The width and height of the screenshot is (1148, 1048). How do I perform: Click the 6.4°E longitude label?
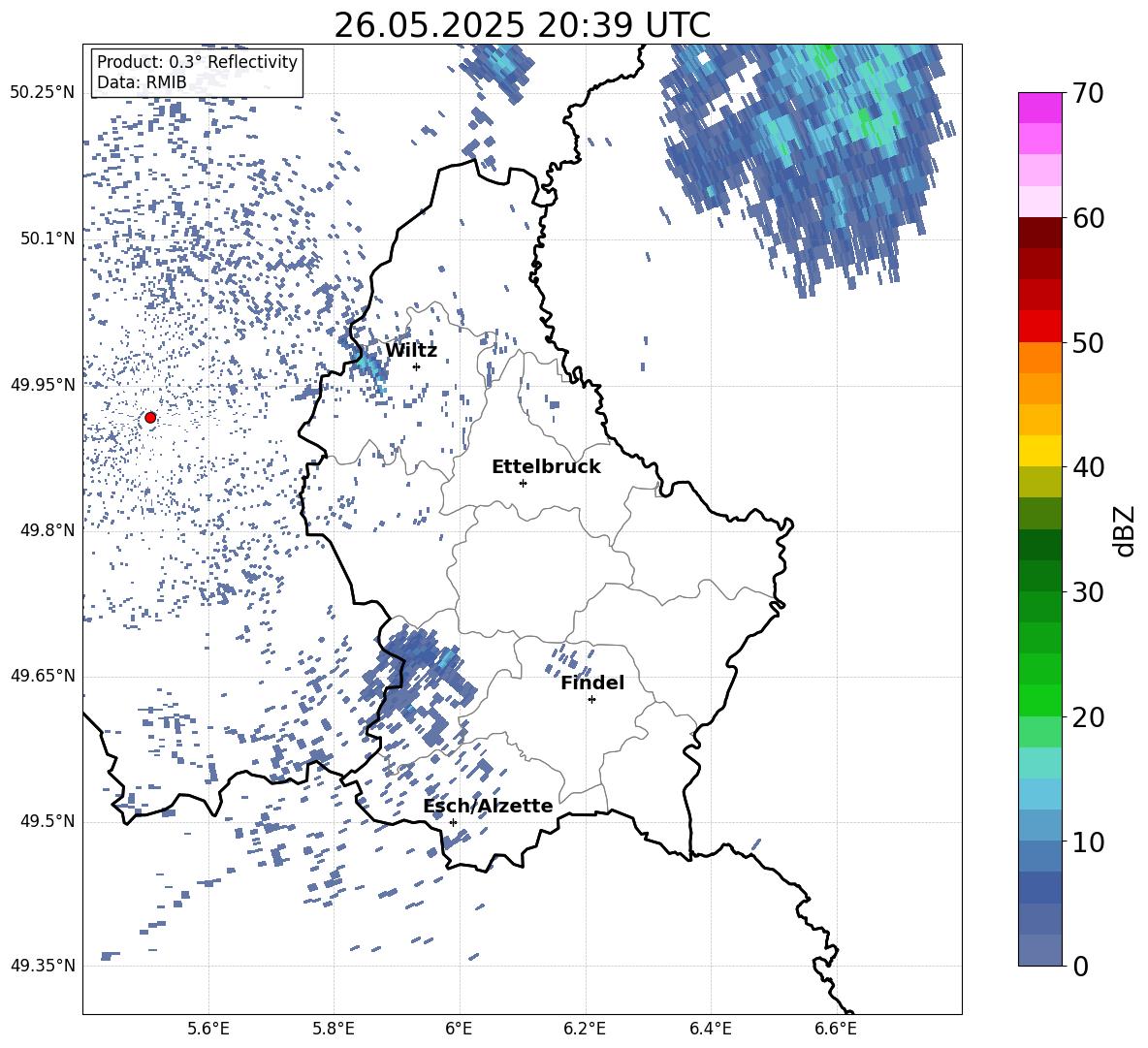pyautogui.click(x=710, y=1029)
